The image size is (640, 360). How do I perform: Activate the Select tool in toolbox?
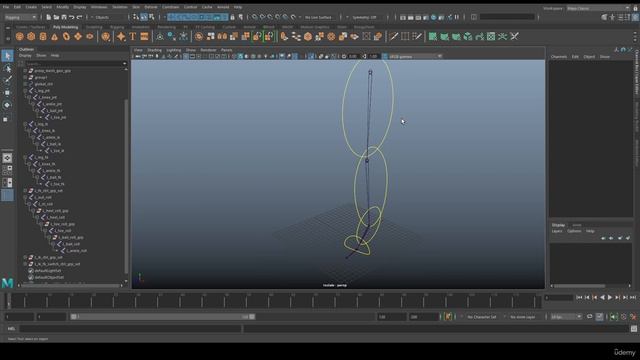[7, 56]
